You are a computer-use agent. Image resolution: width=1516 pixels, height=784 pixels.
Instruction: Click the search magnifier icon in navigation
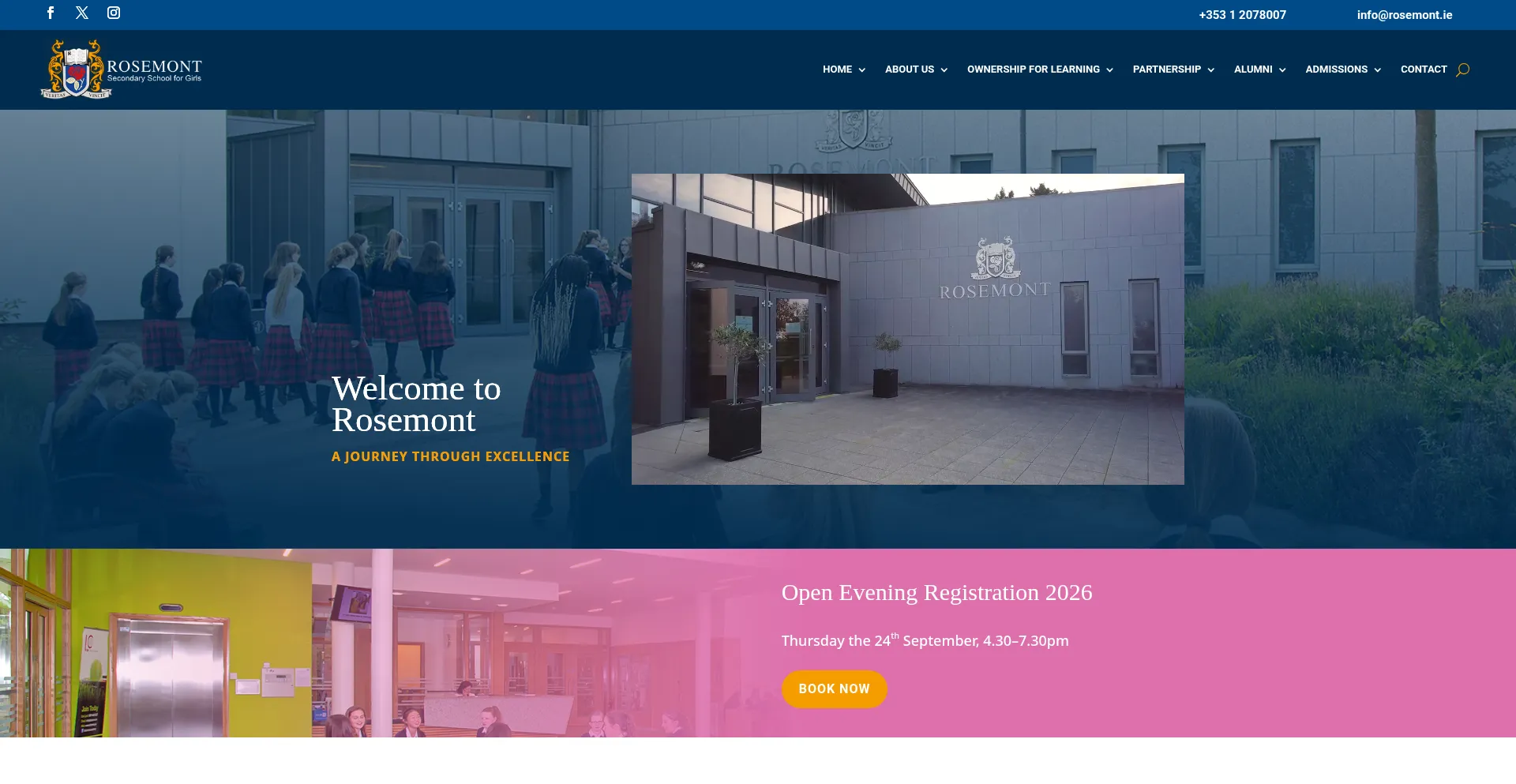pyautogui.click(x=1462, y=69)
